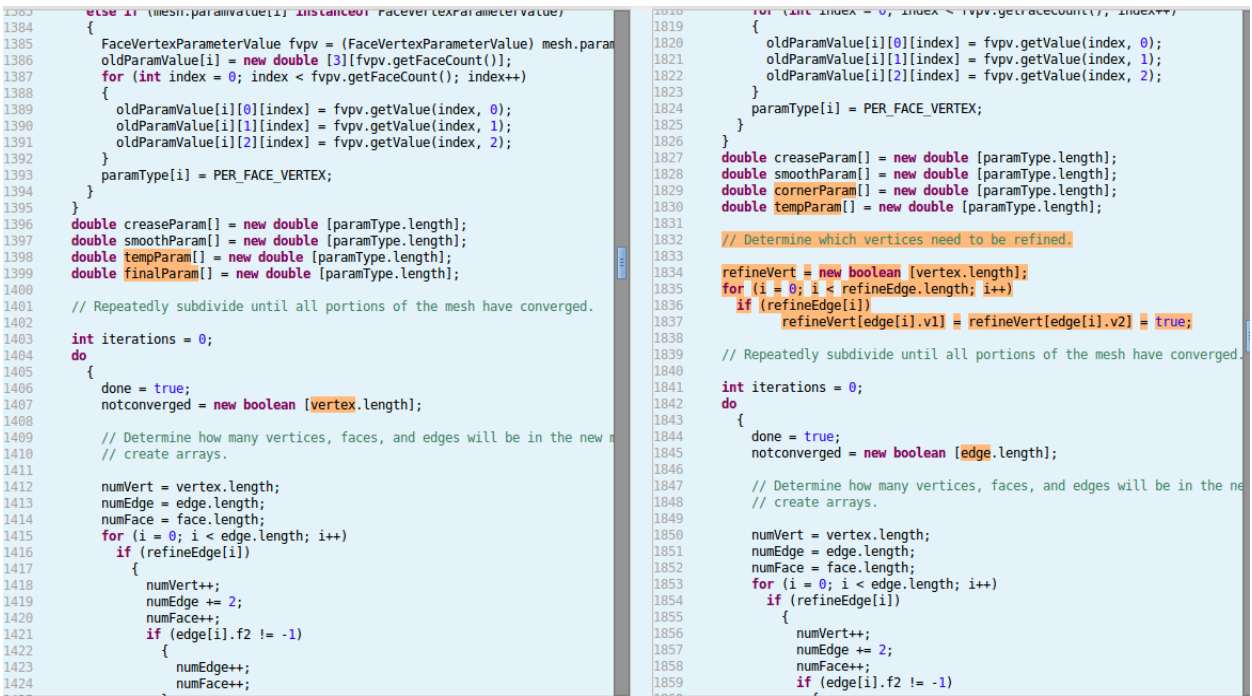Click "if (edge[i].f2 != -1)" on line 1421
This screenshot has height=696, width=1252.
point(224,634)
